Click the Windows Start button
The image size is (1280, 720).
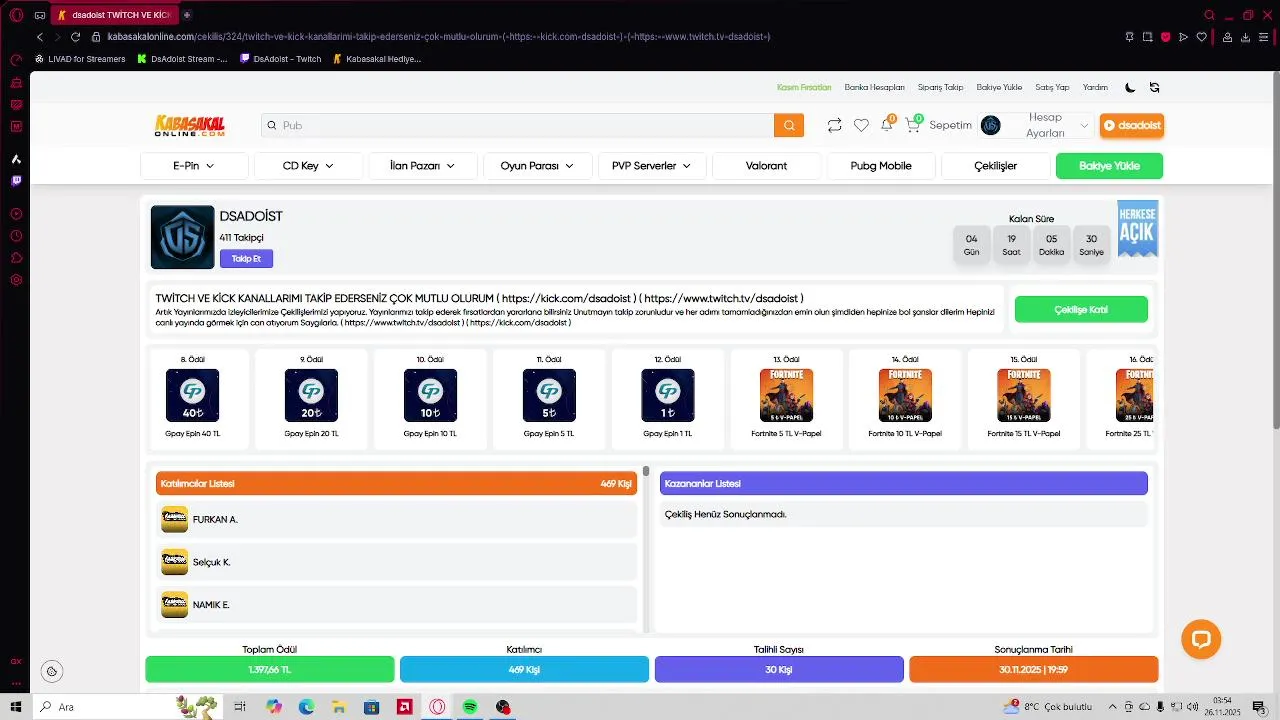[x=16, y=707]
